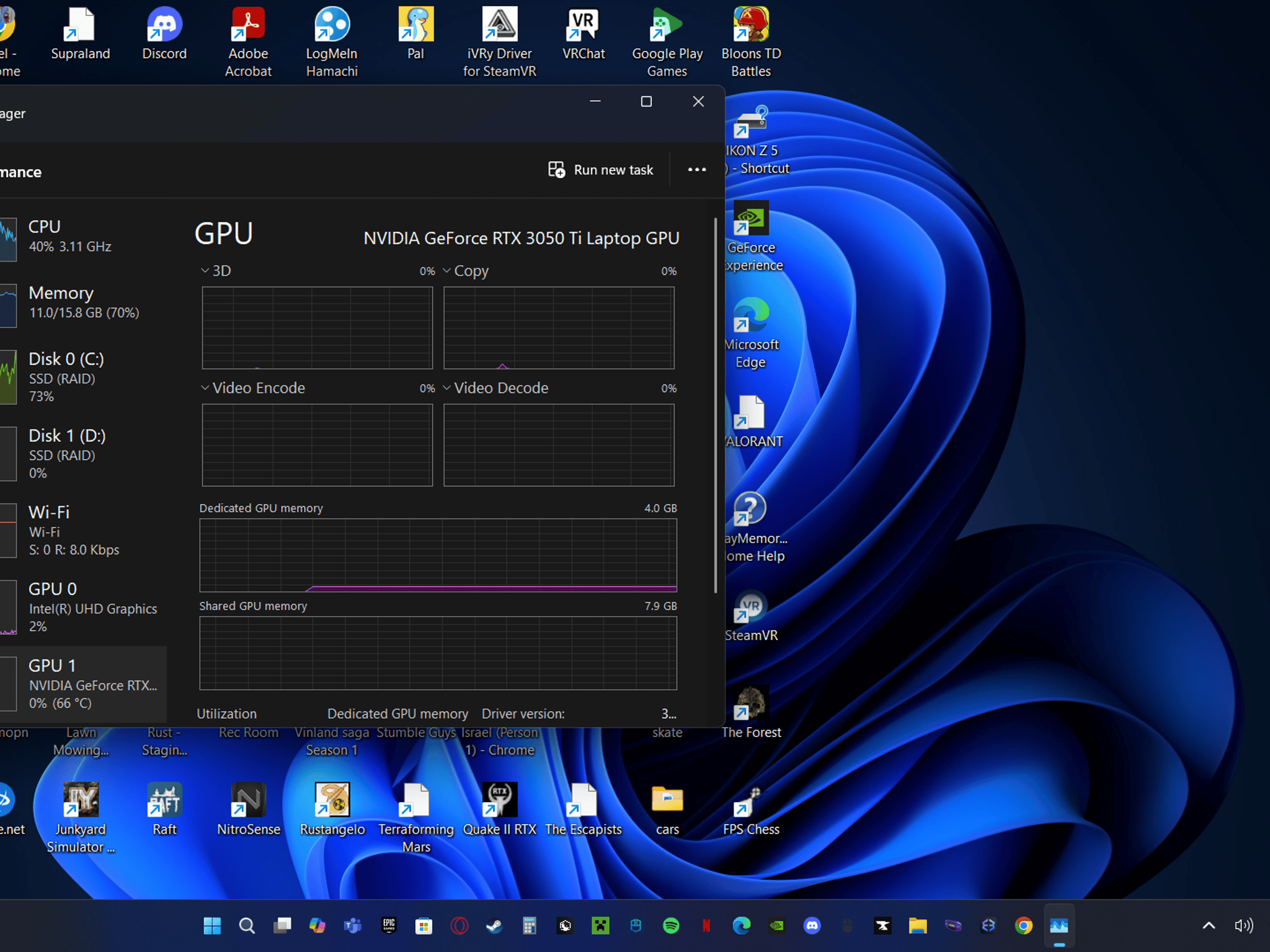Open Disk 0 (C:) performance view
1270x952 pixels.
83,376
